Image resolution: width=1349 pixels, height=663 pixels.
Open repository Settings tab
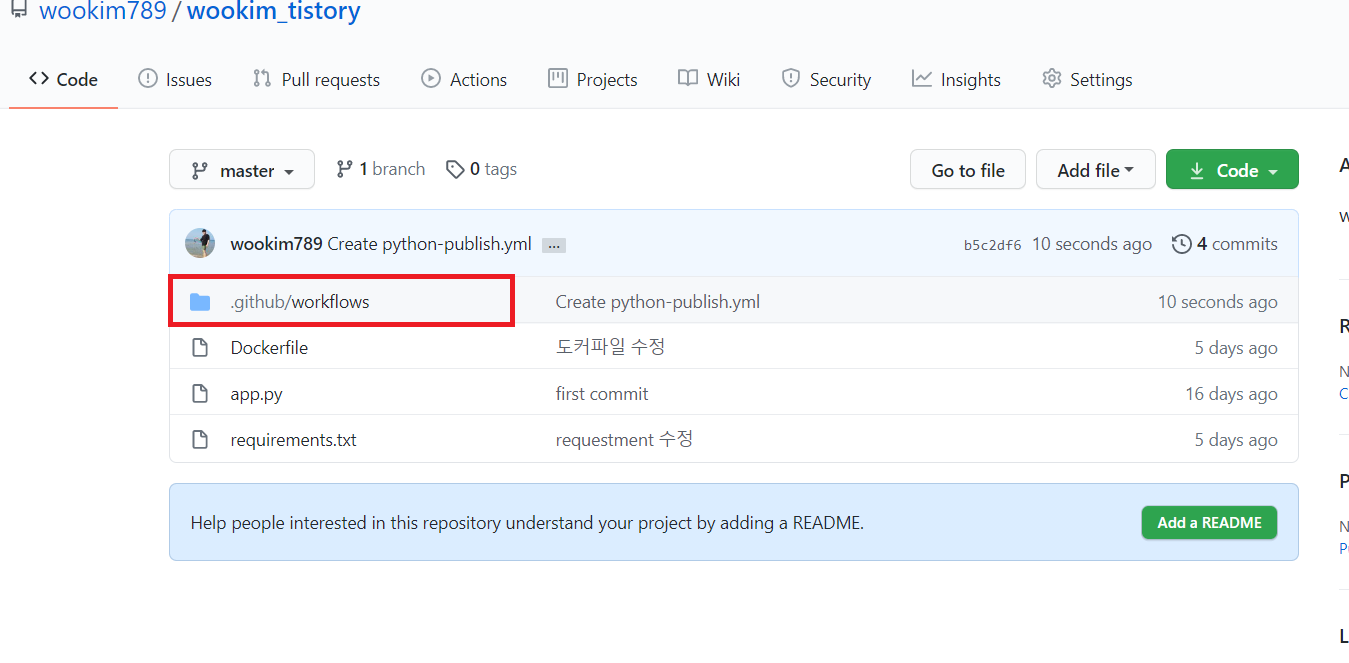tap(1087, 80)
